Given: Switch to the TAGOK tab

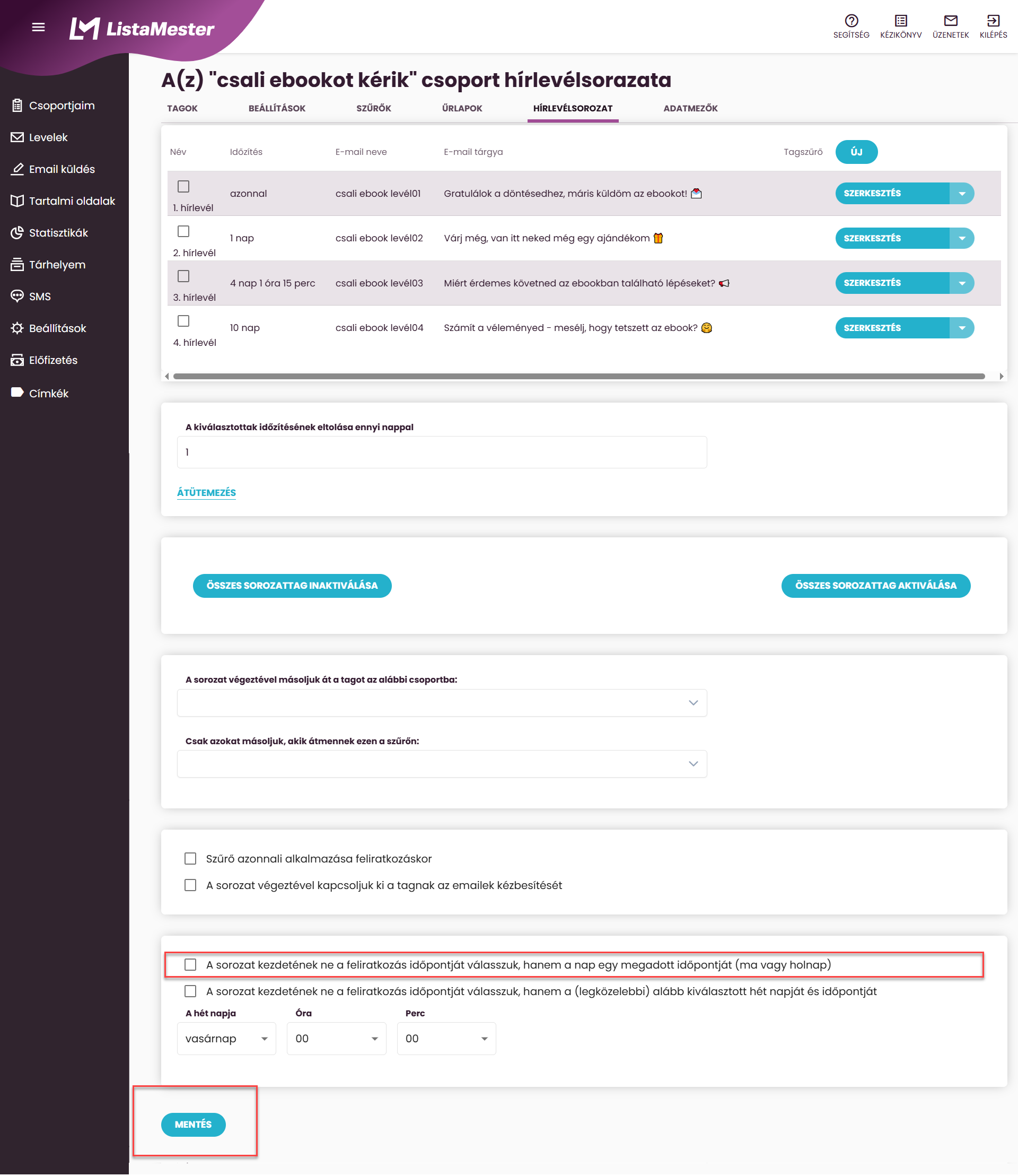Looking at the screenshot, I should pos(182,108).
